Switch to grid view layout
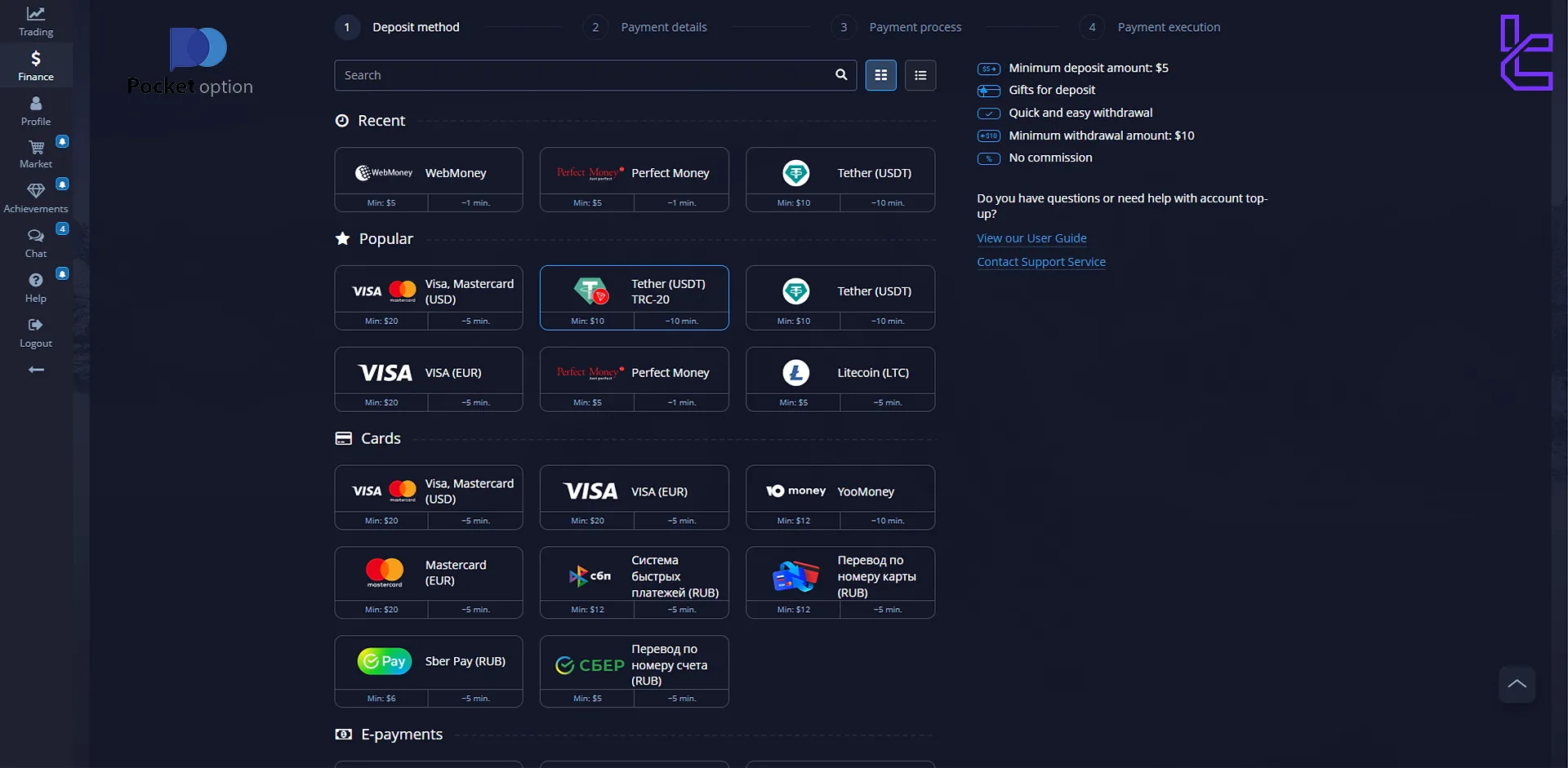Image resolution: width=1568 pixels, height=768 pixels. click(x=881, y=75)
